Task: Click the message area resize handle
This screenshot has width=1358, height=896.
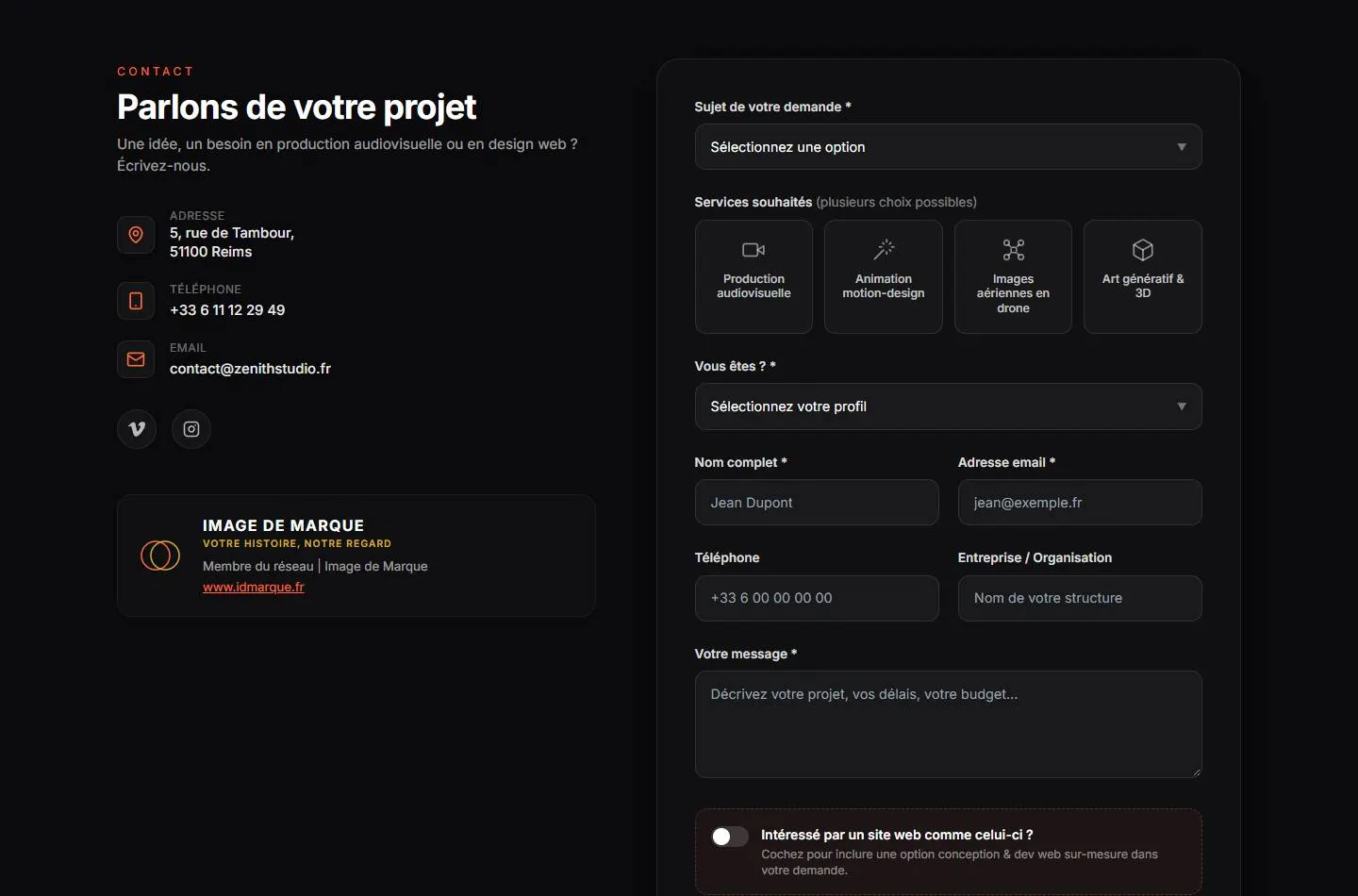Action: tap(1196, 772)
